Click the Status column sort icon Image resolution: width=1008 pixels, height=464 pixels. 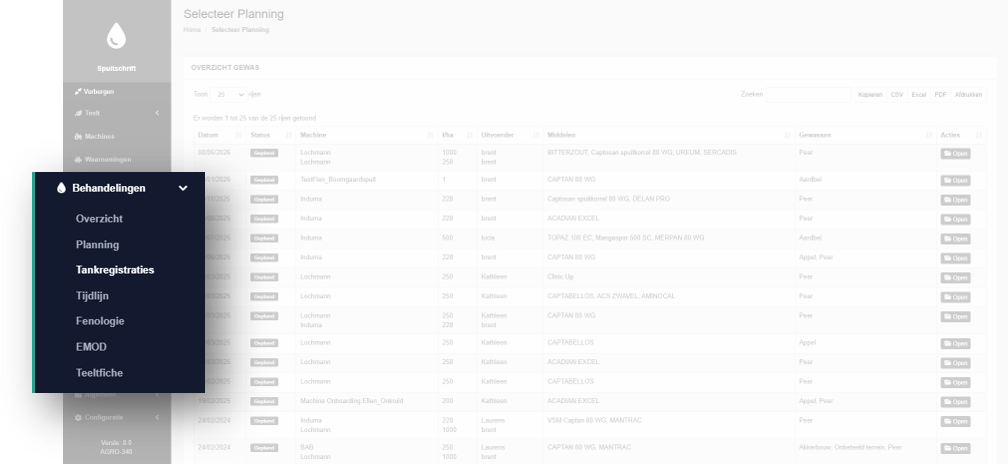click(x=289, y=136)
